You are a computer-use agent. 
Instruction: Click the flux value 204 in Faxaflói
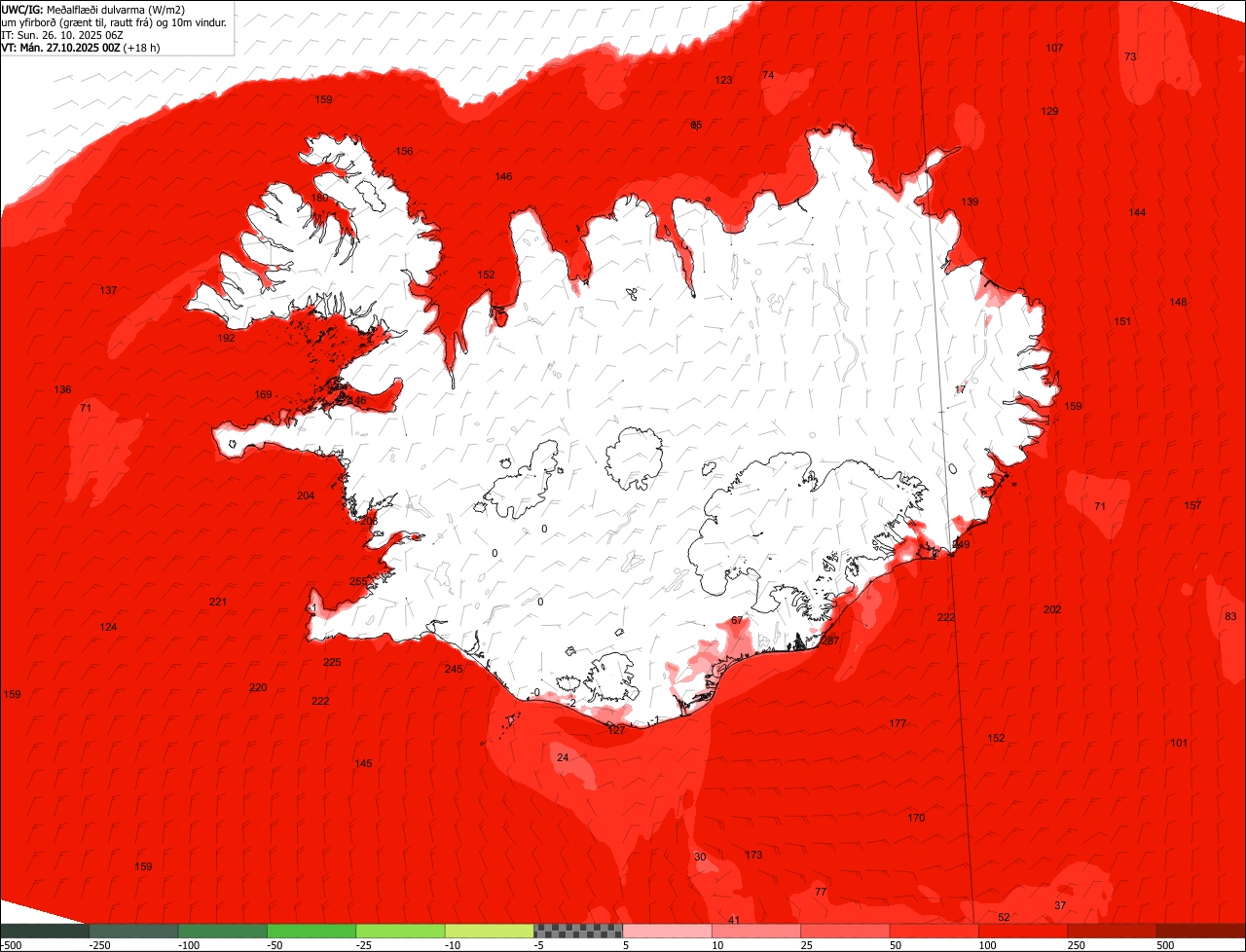pos(306,495)
